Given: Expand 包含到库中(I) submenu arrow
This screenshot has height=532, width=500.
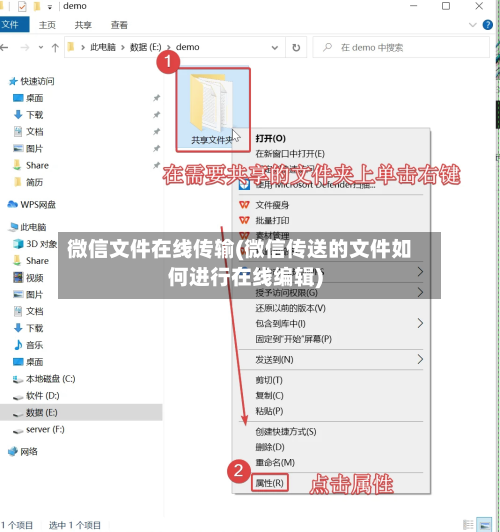Looking at the screenshot, I should (x=420, y=323).
